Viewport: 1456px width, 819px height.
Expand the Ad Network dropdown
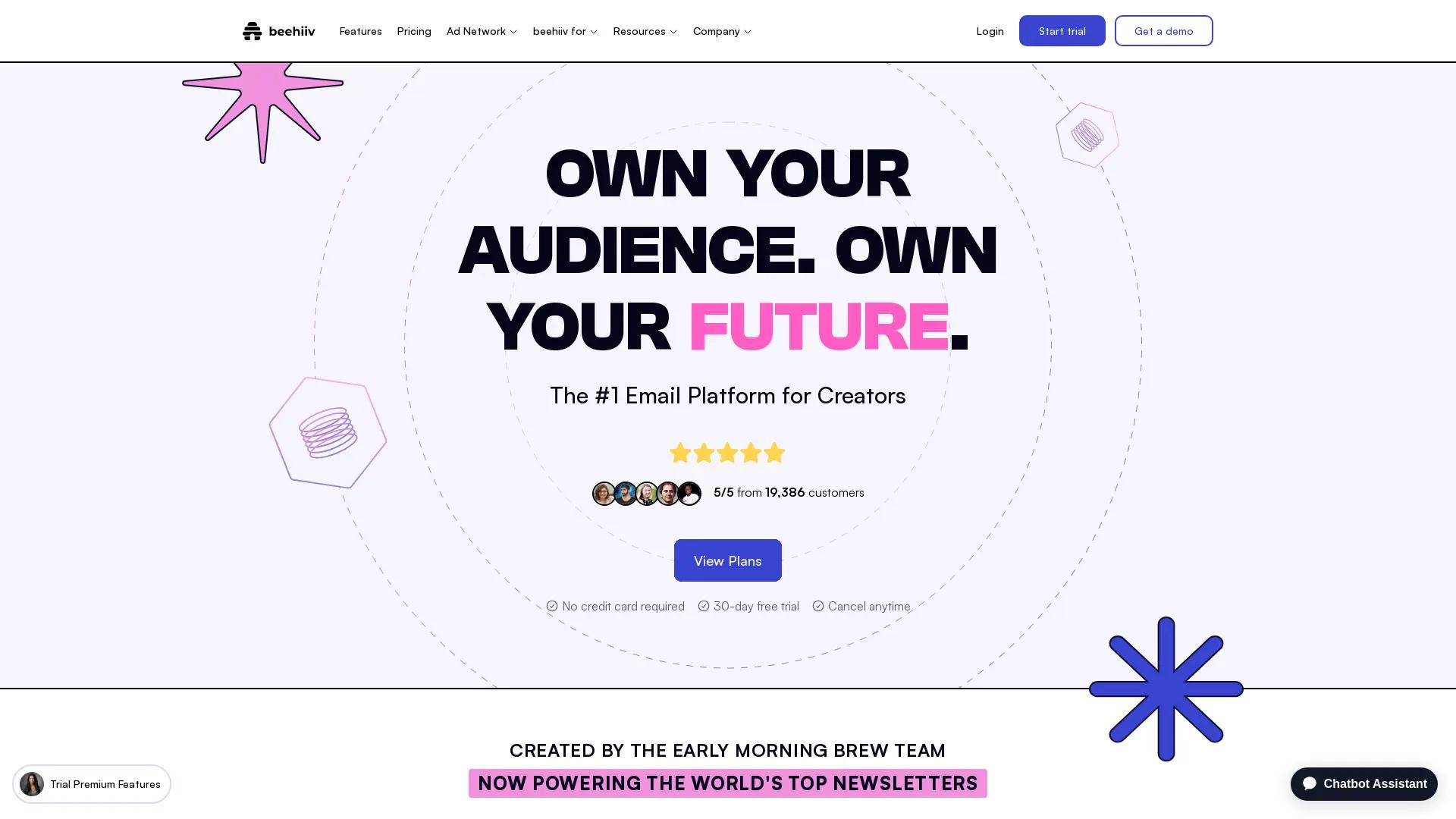[x=482, y=31]
